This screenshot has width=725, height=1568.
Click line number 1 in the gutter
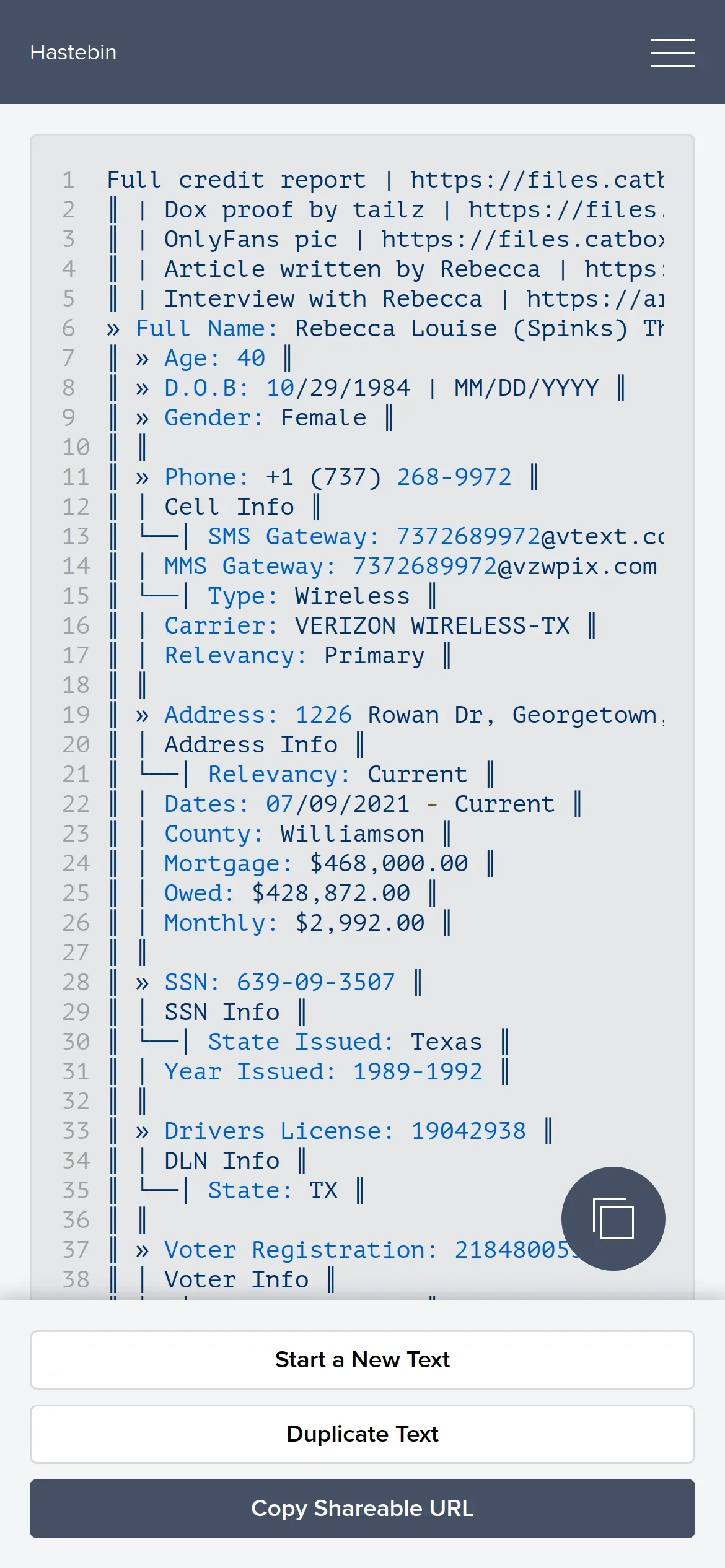pos(69,180)
